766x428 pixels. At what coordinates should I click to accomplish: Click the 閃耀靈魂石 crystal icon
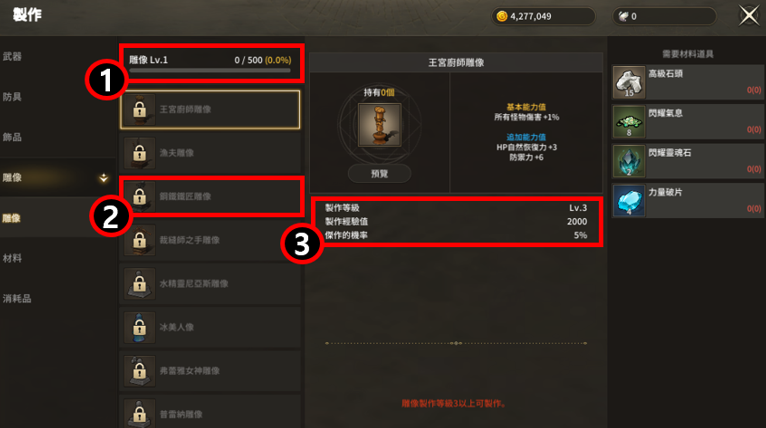tap(629, 162)
